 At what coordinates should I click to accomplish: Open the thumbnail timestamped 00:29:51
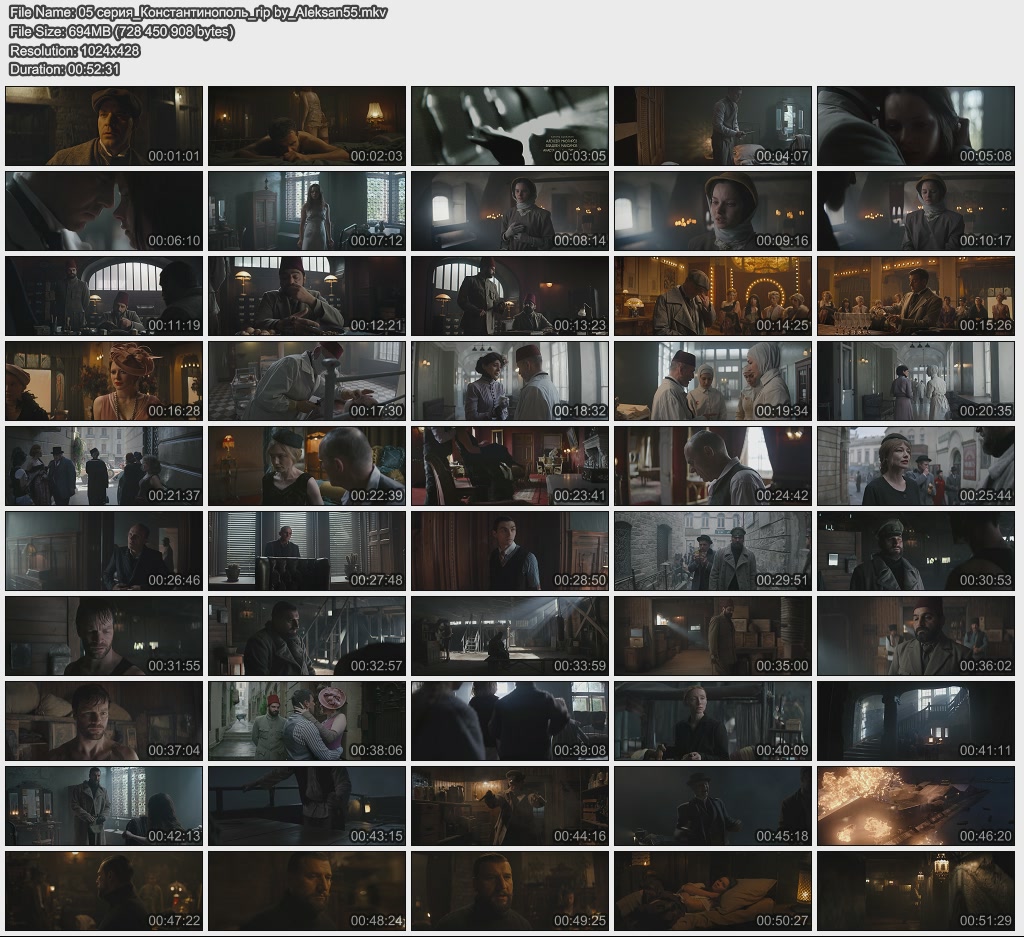click(x=713, y=551)
